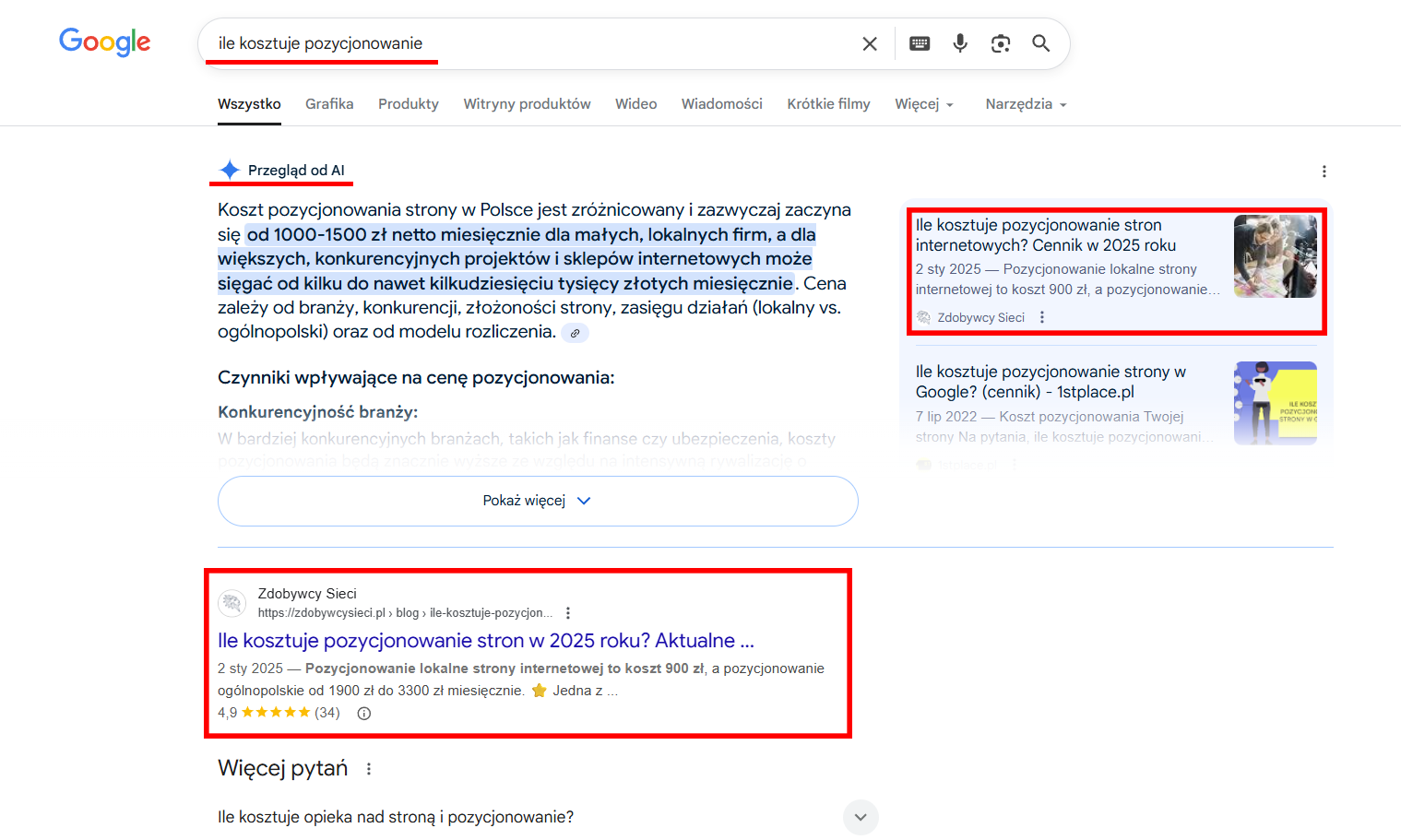Open the on-screen keyboard icon

coord(920,43)
